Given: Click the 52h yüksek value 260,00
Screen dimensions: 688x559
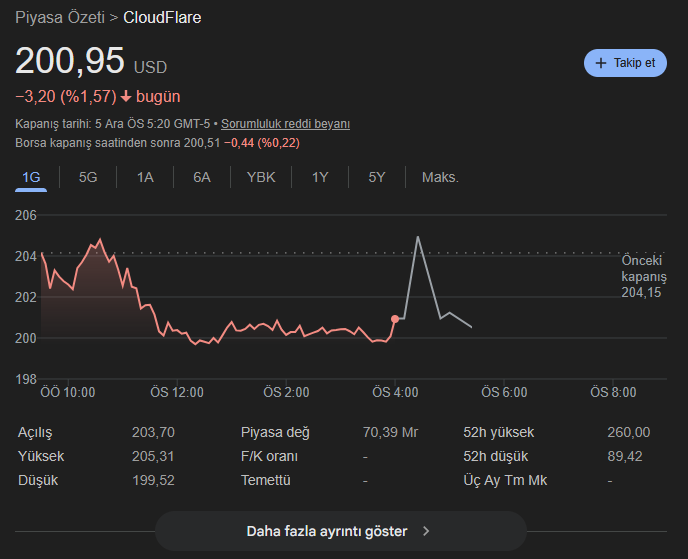Looking at the screenshot, I should pos(628,432).
